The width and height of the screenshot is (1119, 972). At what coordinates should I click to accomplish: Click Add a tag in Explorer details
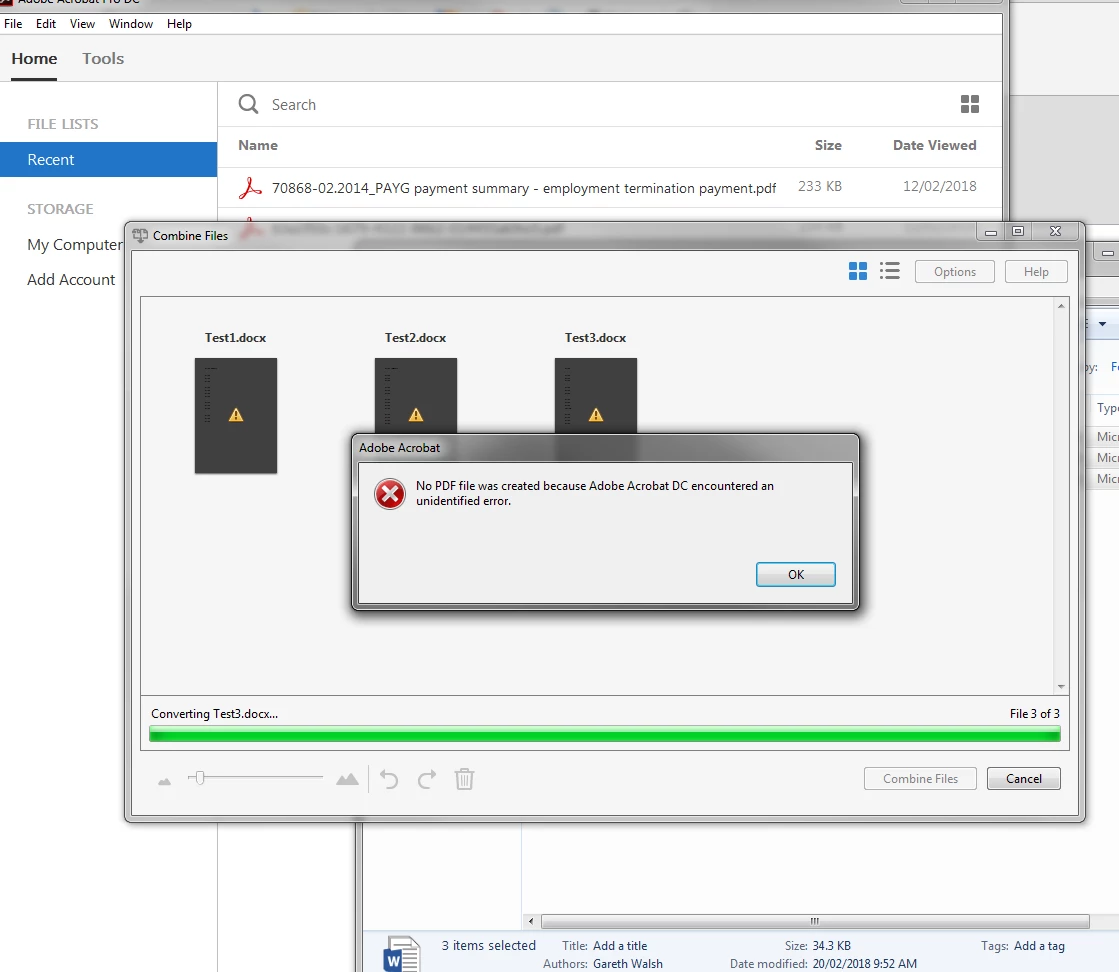(x=1039, y=946)
